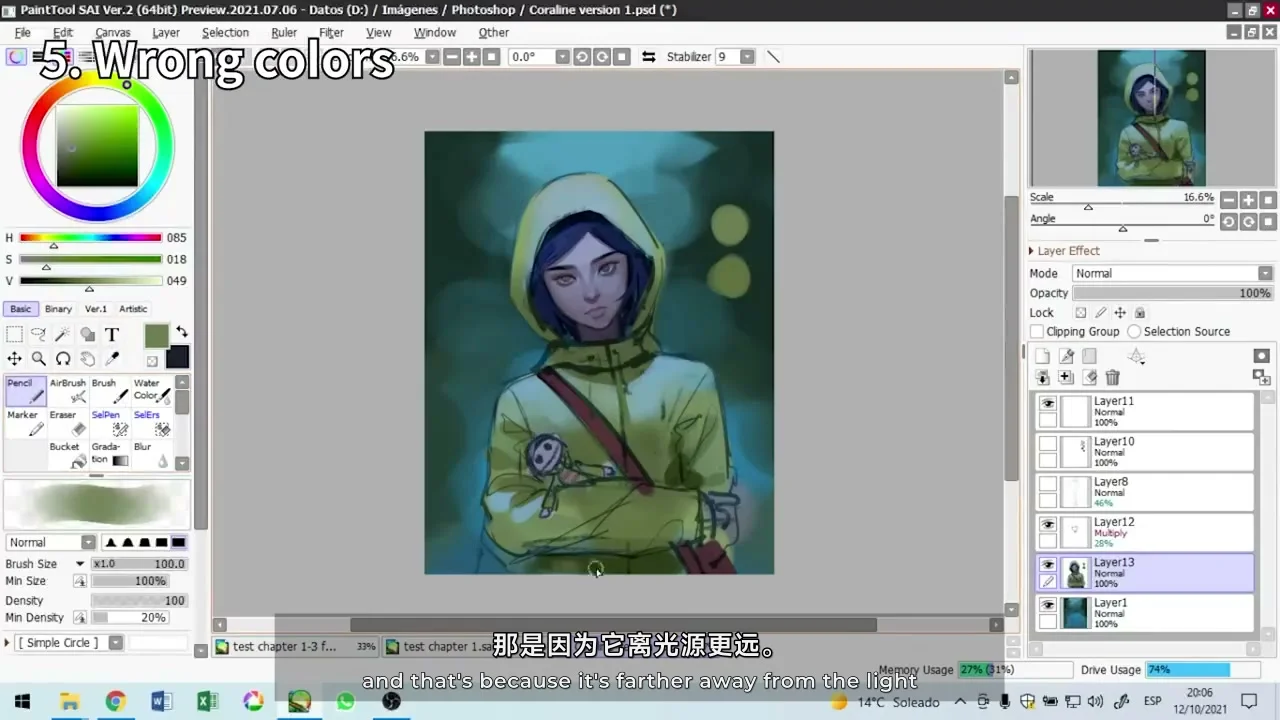
Task: Open the Filter menu
Action: coord(331,33)
